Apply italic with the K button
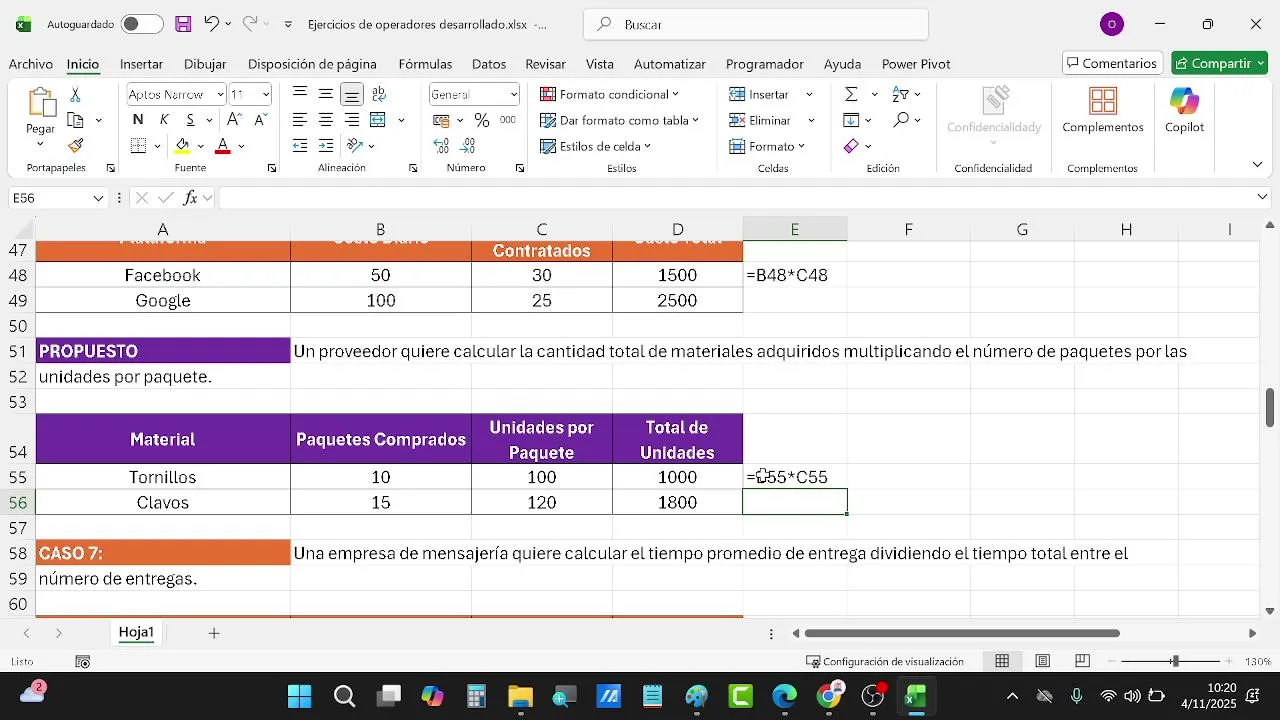The image size is (1280, 720). (x=162, y=120)
